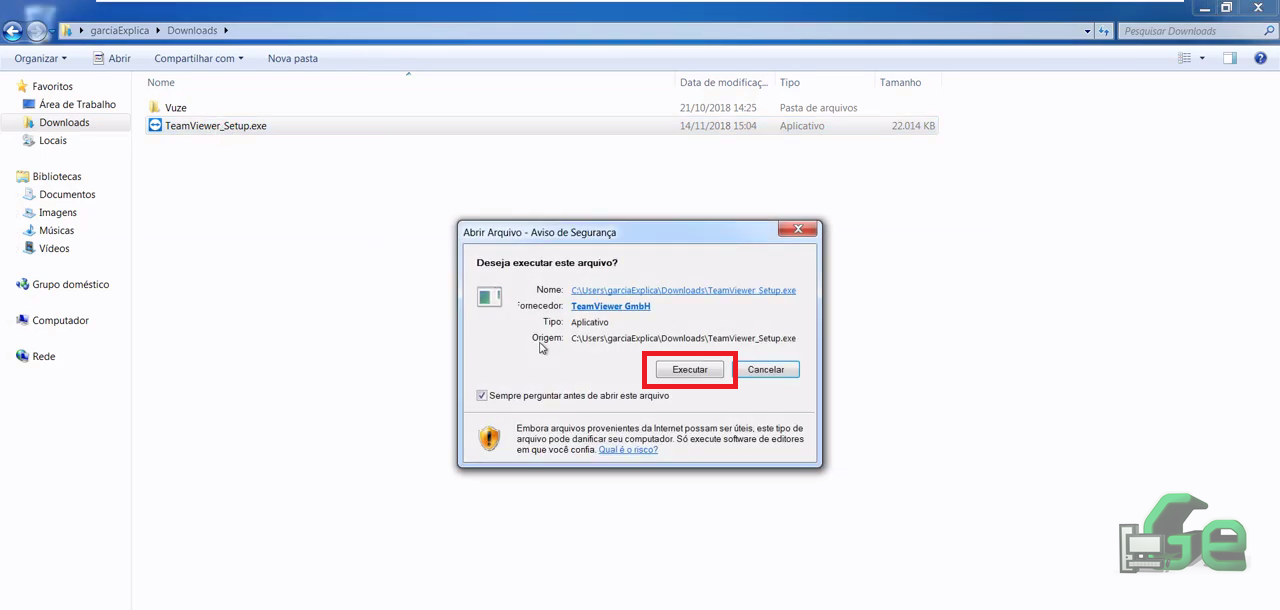This screenshot has width=1280, height=610.
Task: Open Vídeos library in sidebar
Action: (x=47, y=248)
